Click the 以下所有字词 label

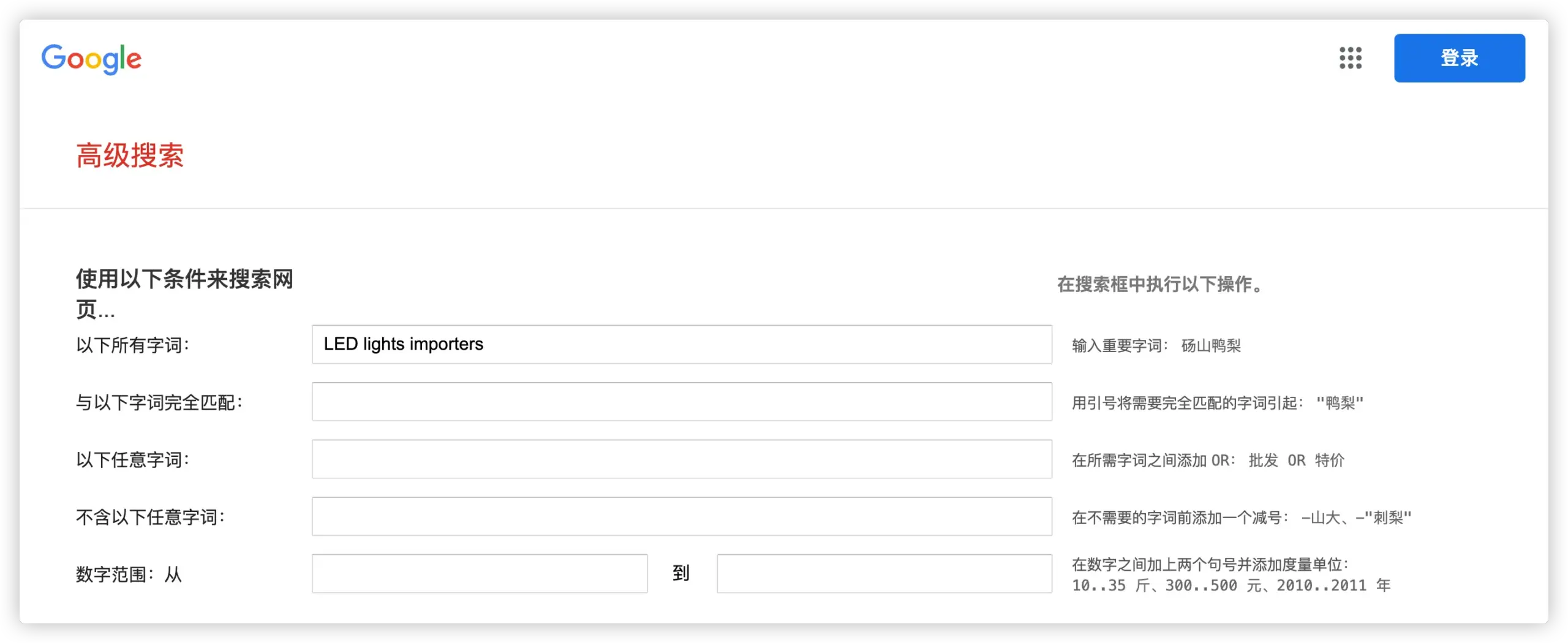click(x=133, y=345)
